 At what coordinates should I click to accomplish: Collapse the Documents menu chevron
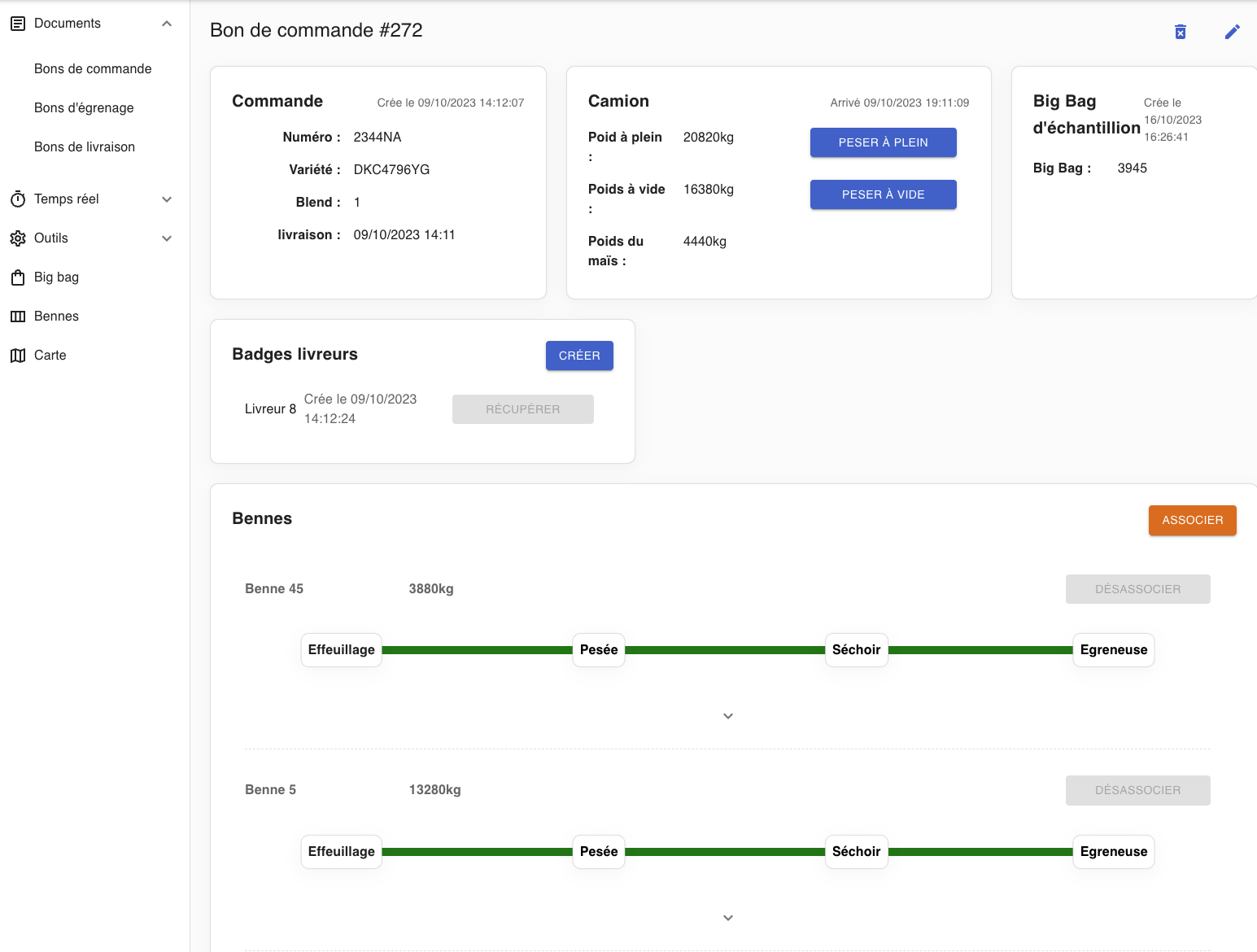point(167,24)
